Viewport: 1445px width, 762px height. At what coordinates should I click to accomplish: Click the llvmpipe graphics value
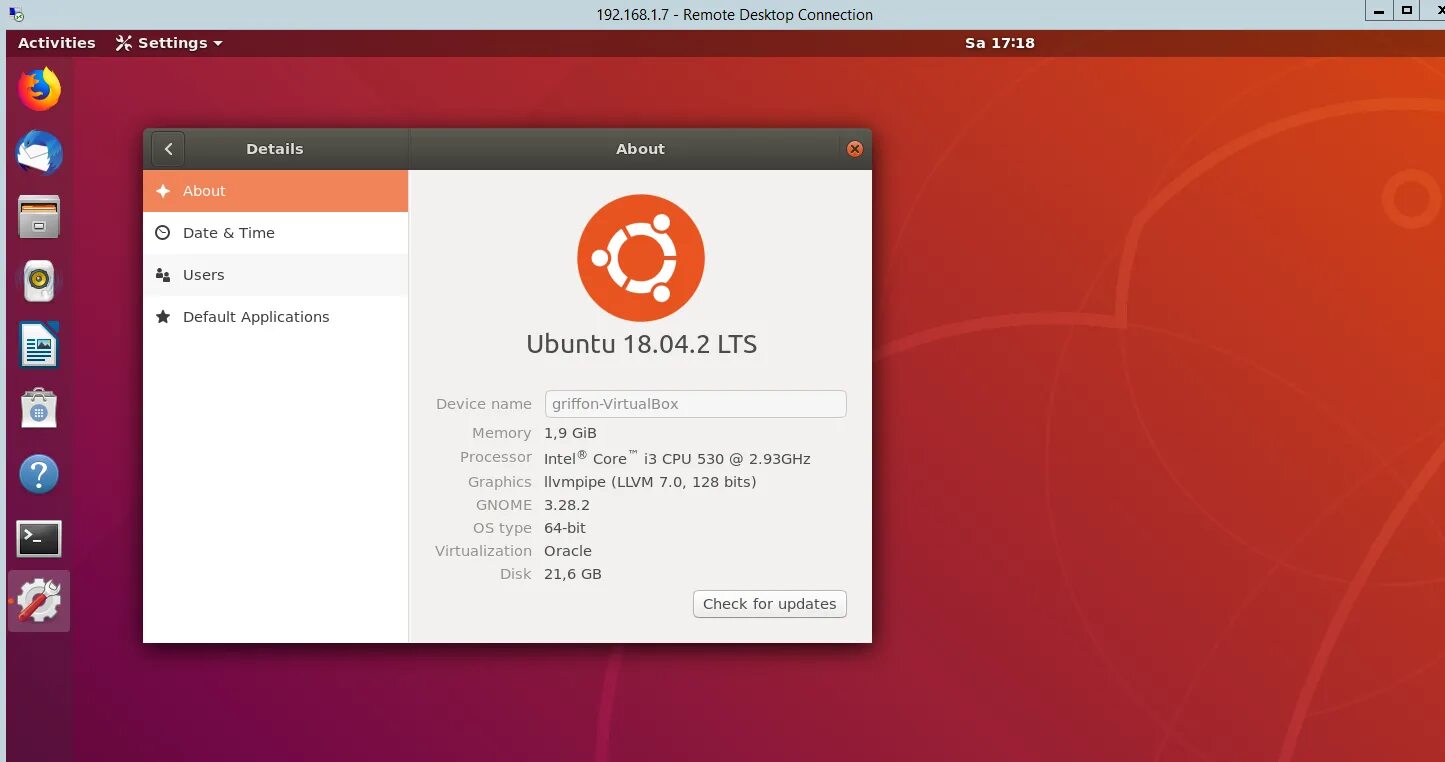tap(650, 482)
